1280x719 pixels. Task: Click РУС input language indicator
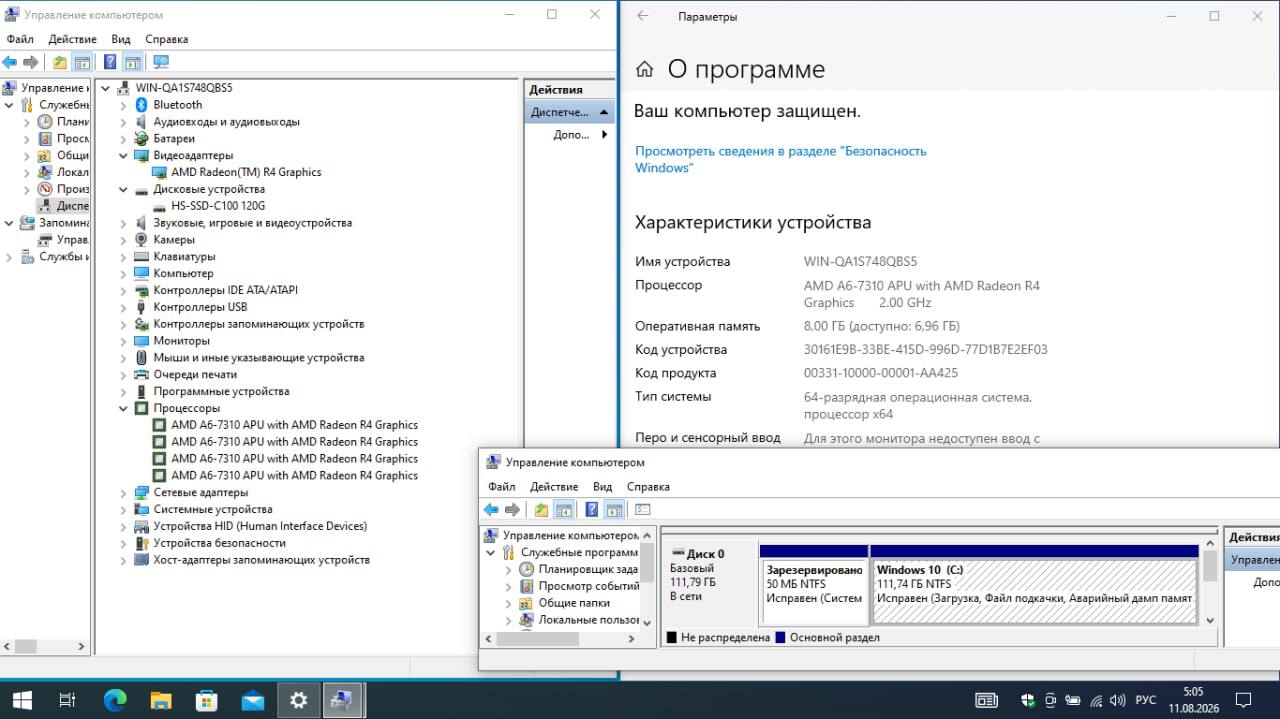(1147, 701)
